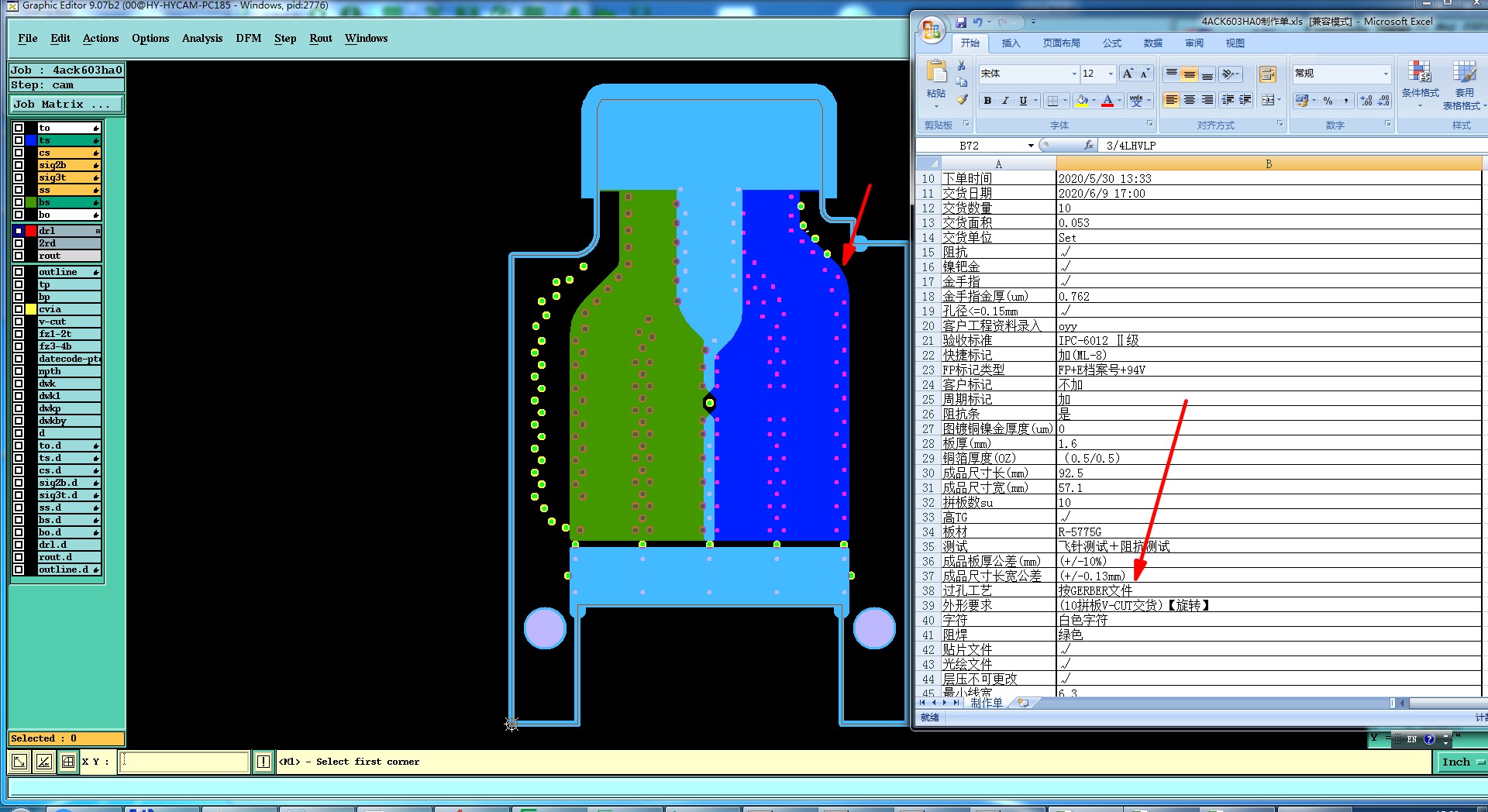Screen dimensions: 1488x812
Task: Apply middle vertical alignment in Excel
Action: (x=1190, y=74)
